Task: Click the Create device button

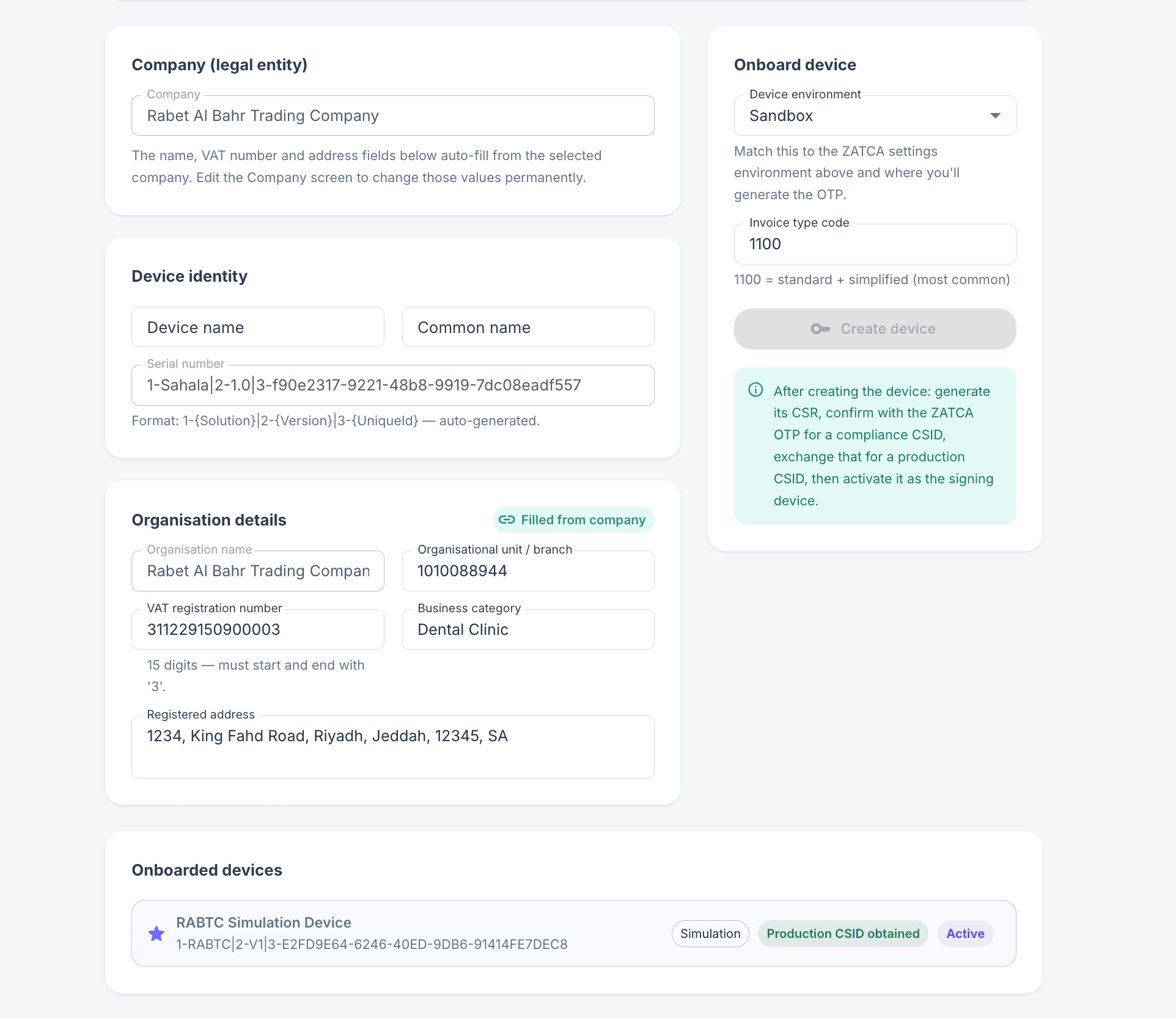Action: coord(875,329)
